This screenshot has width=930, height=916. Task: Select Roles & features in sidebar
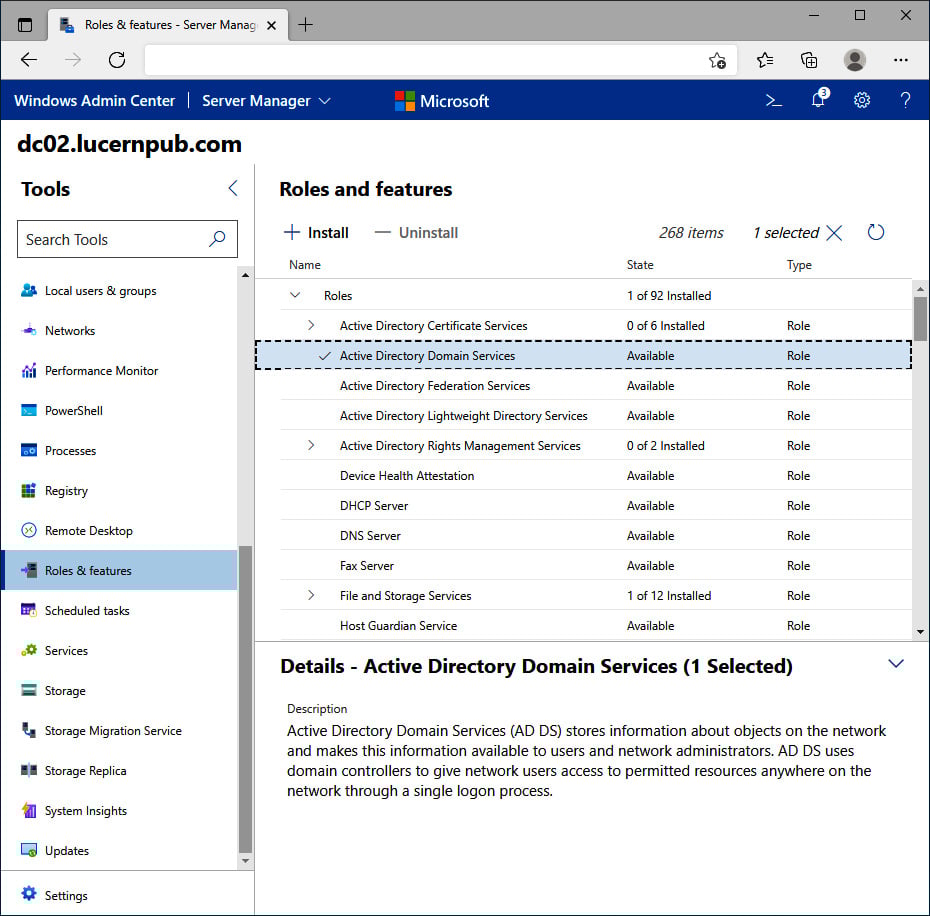[120, 570]
